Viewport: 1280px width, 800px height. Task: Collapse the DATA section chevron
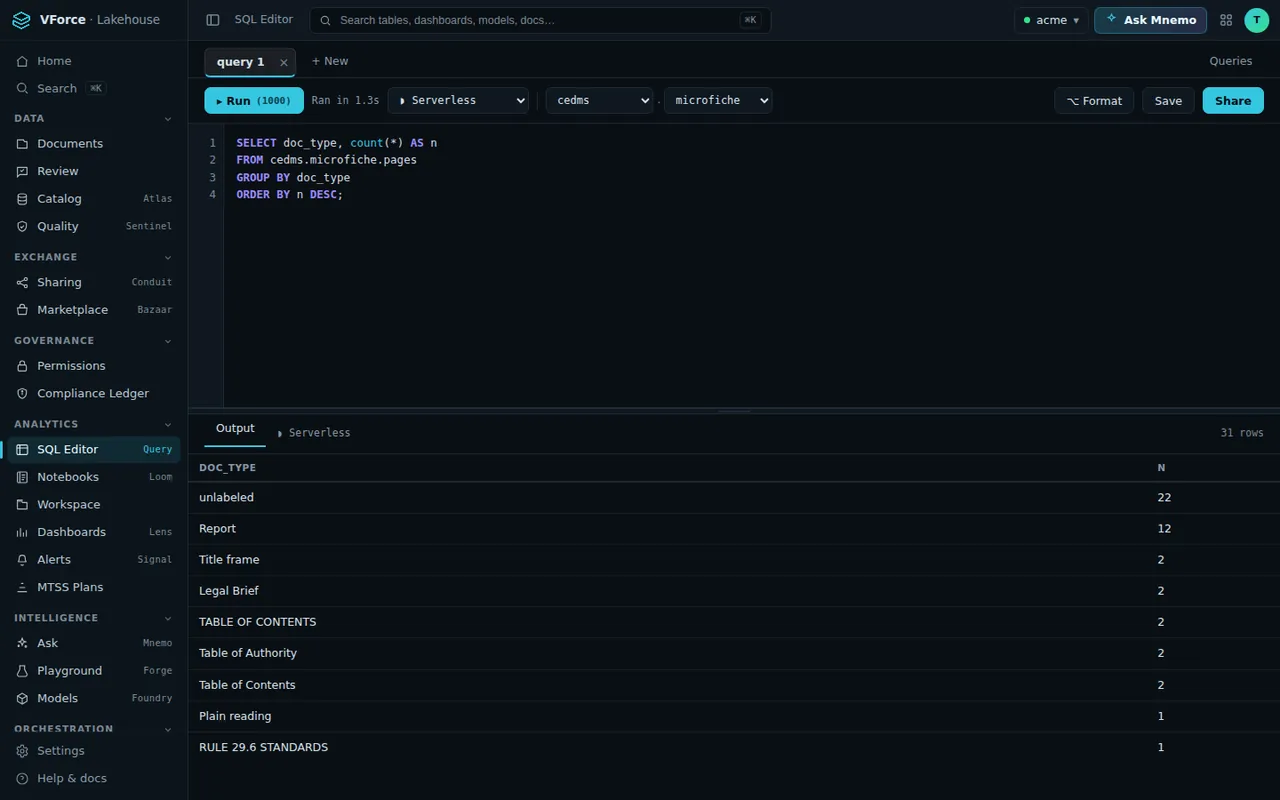168,119
